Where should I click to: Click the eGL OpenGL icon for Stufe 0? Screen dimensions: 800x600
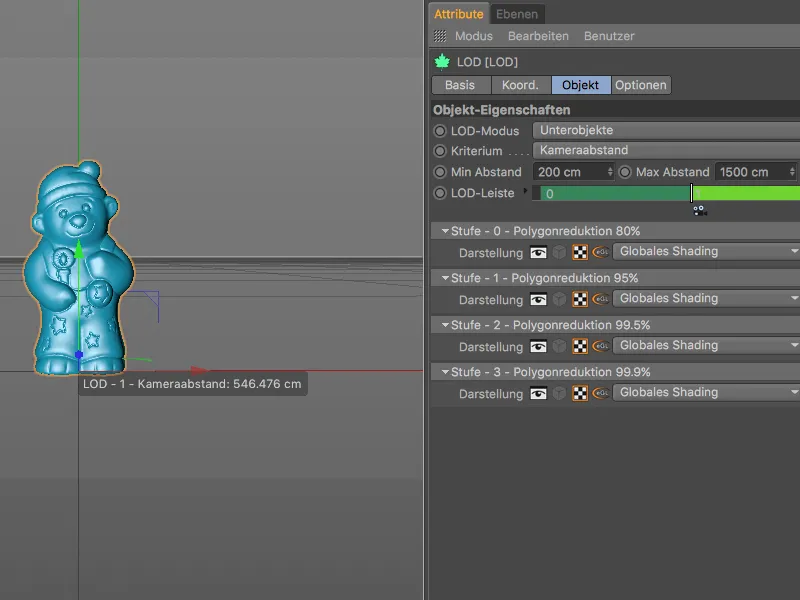coord(601,252)
